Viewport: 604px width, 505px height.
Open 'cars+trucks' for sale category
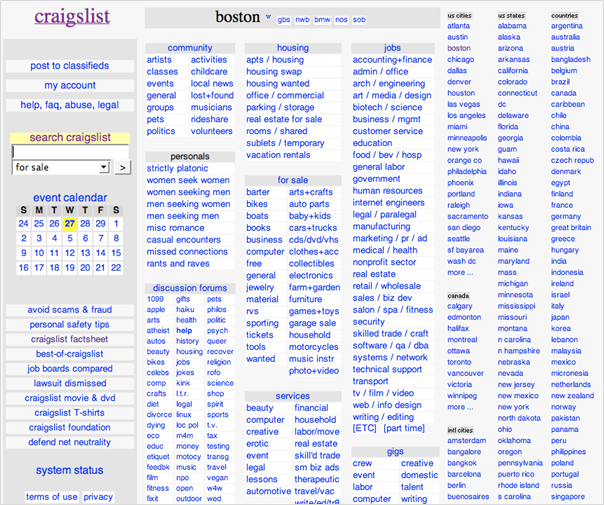(313, 228)
